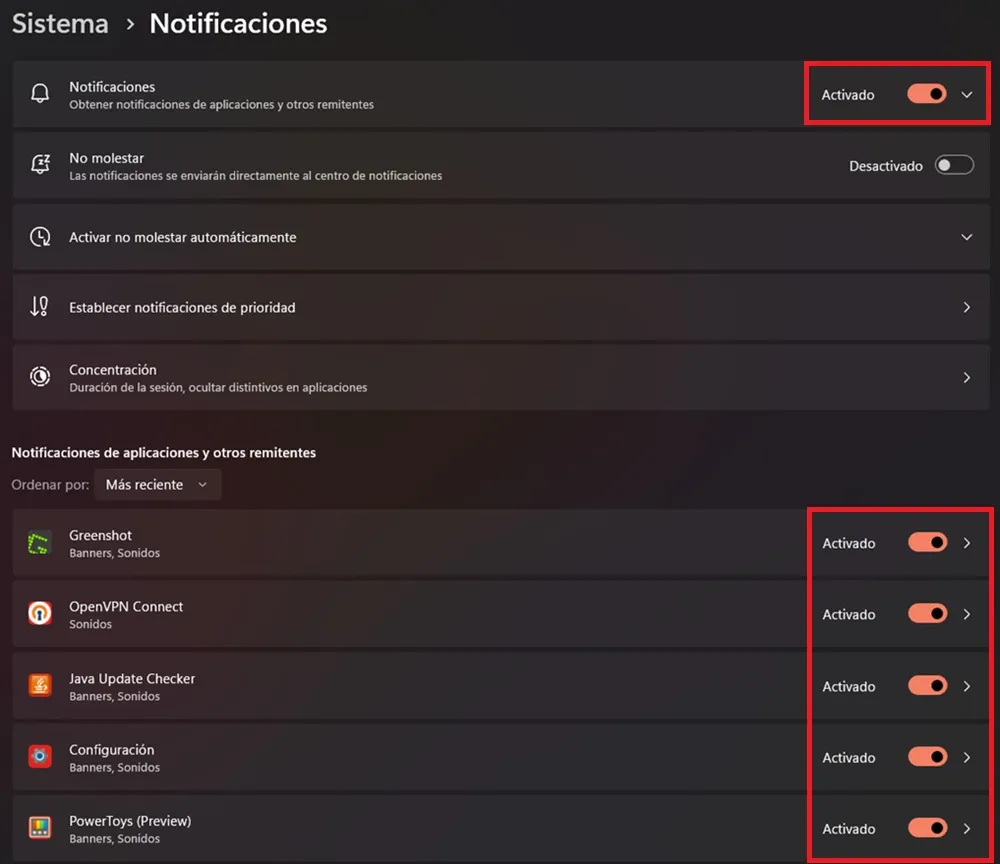Go back to Sistema breadcrumb

coord(59,23)
